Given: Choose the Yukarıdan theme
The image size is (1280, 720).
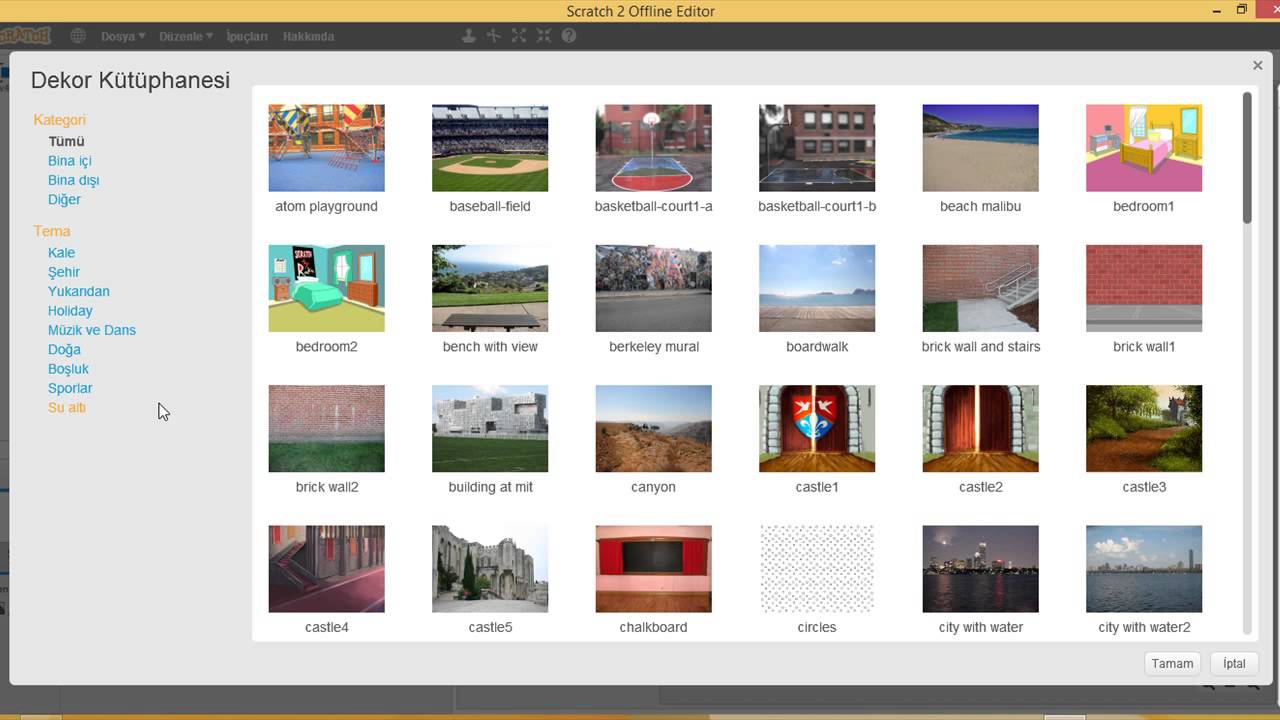Looking at the screenshot, I should coord(79,291).
